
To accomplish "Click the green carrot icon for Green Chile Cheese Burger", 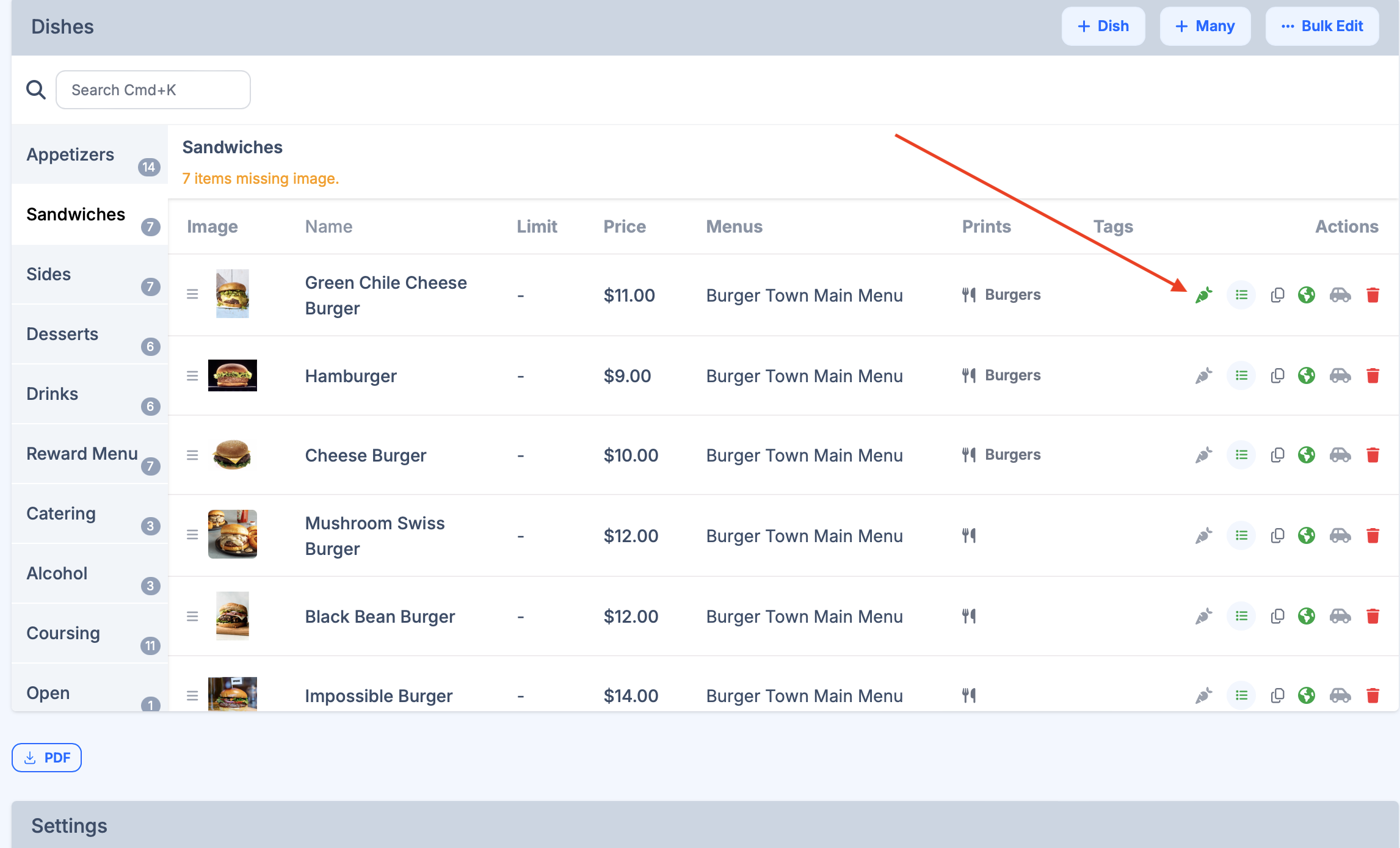I will pos(1203,295).
